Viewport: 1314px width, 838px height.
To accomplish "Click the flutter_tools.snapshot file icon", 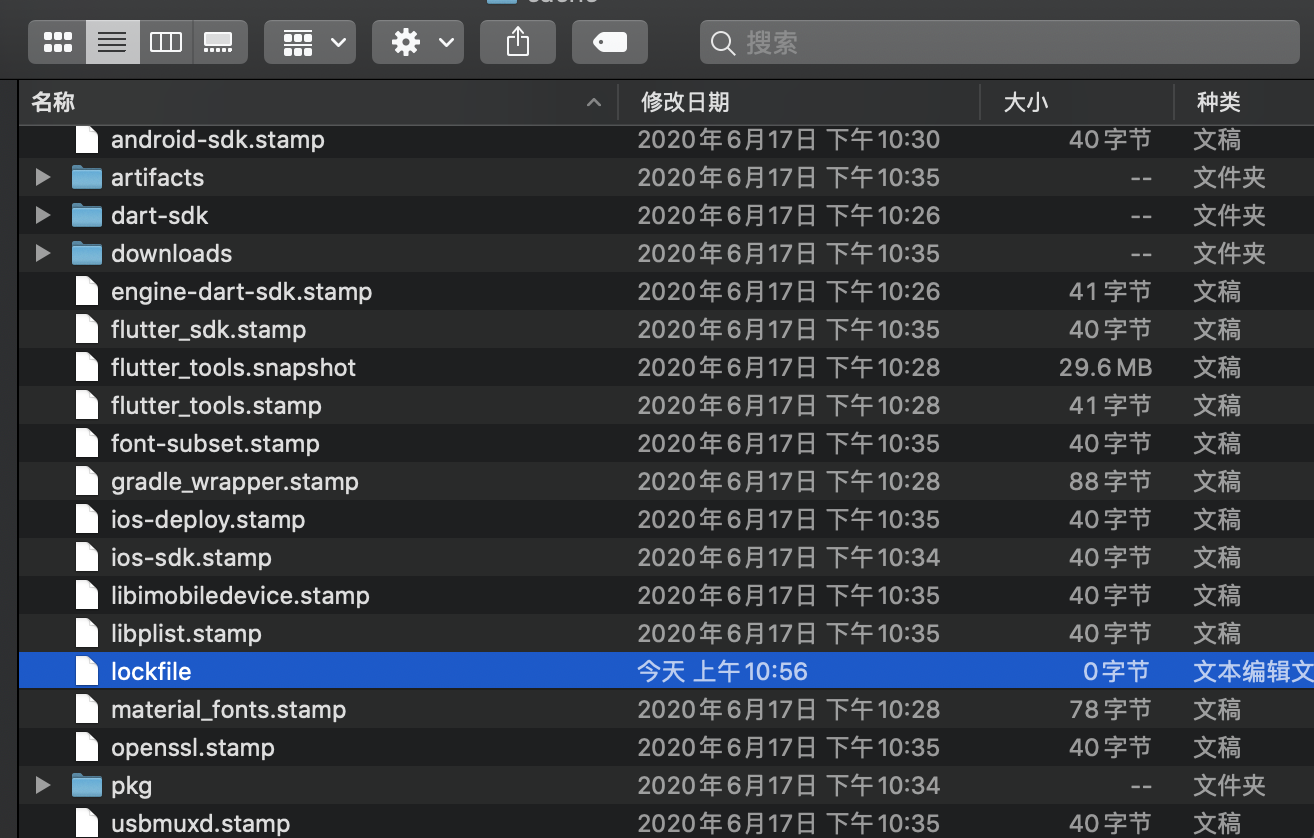I will coord(88,367).
